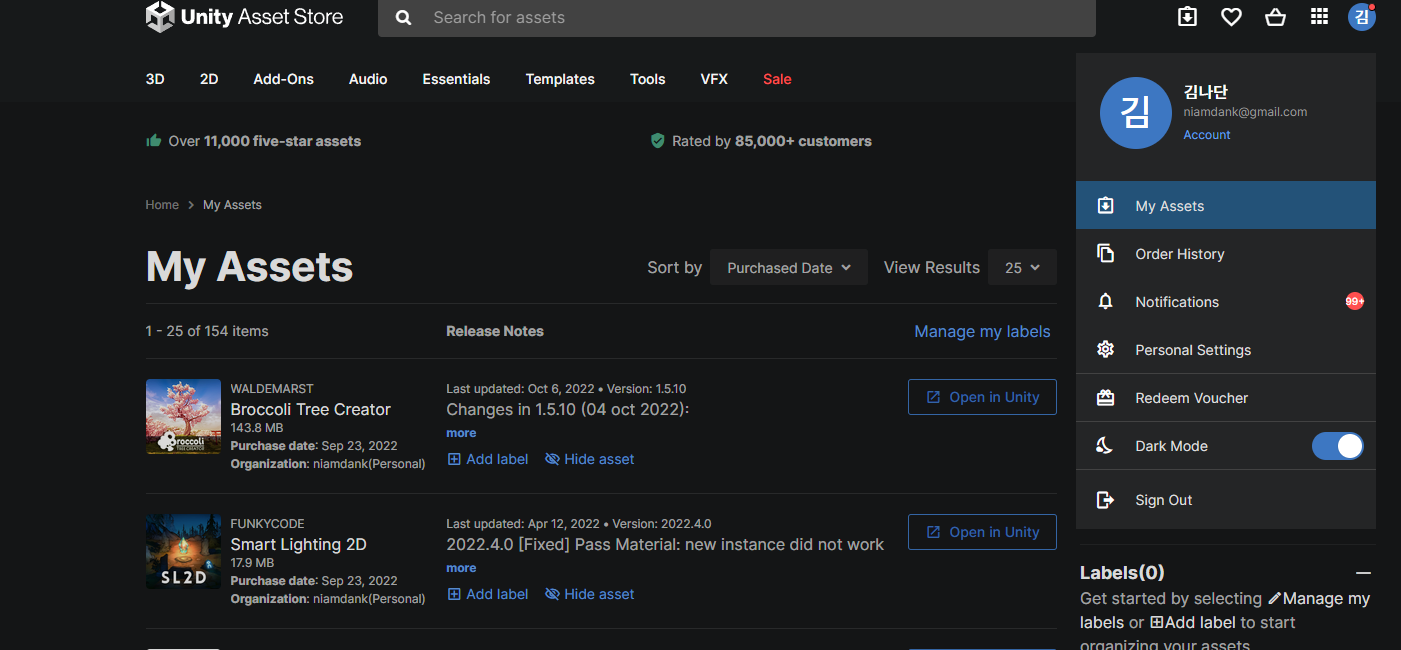The image size is (1401, 650).
Task: Select Redeem Voucher menu item
Action: point(1226,397)
